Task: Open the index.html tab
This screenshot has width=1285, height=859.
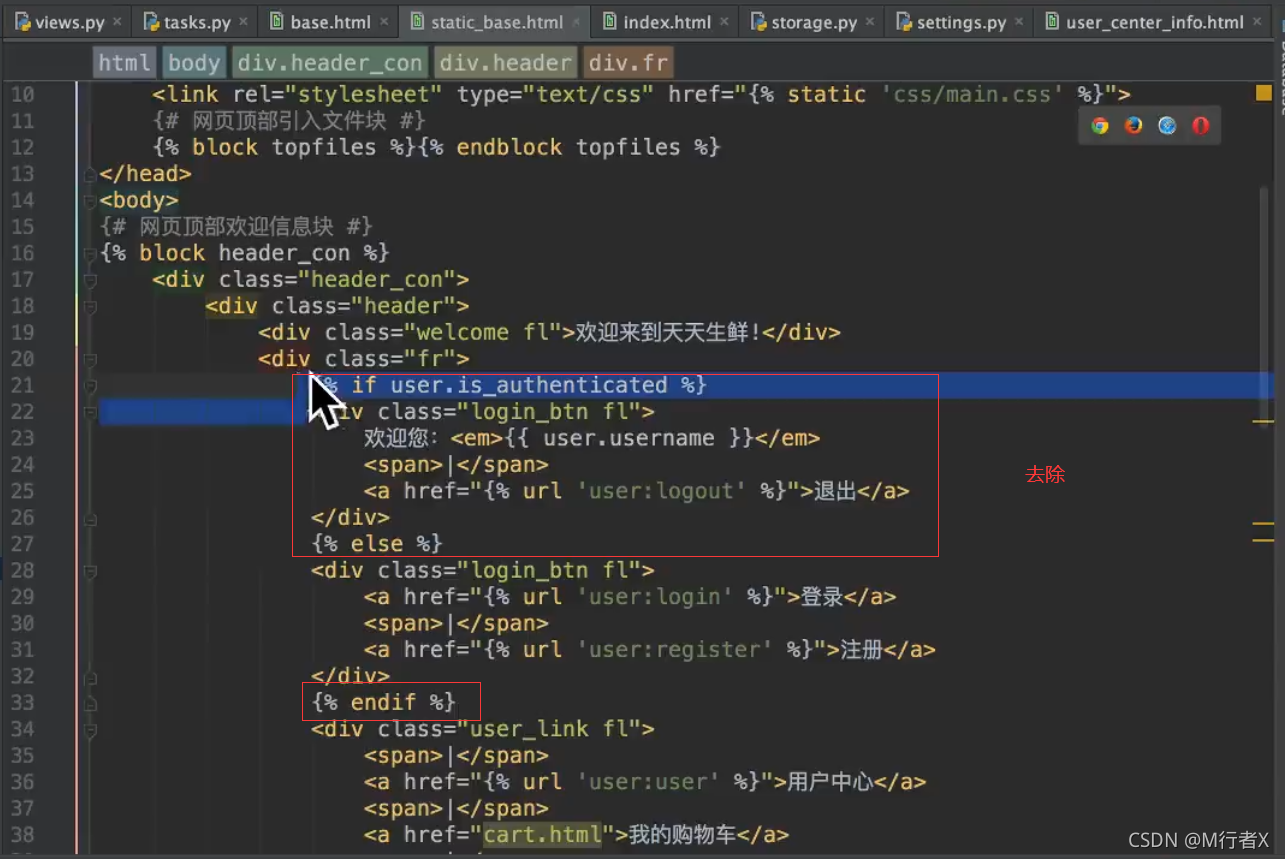Action: pyautogui.click(x=666, y=21)
